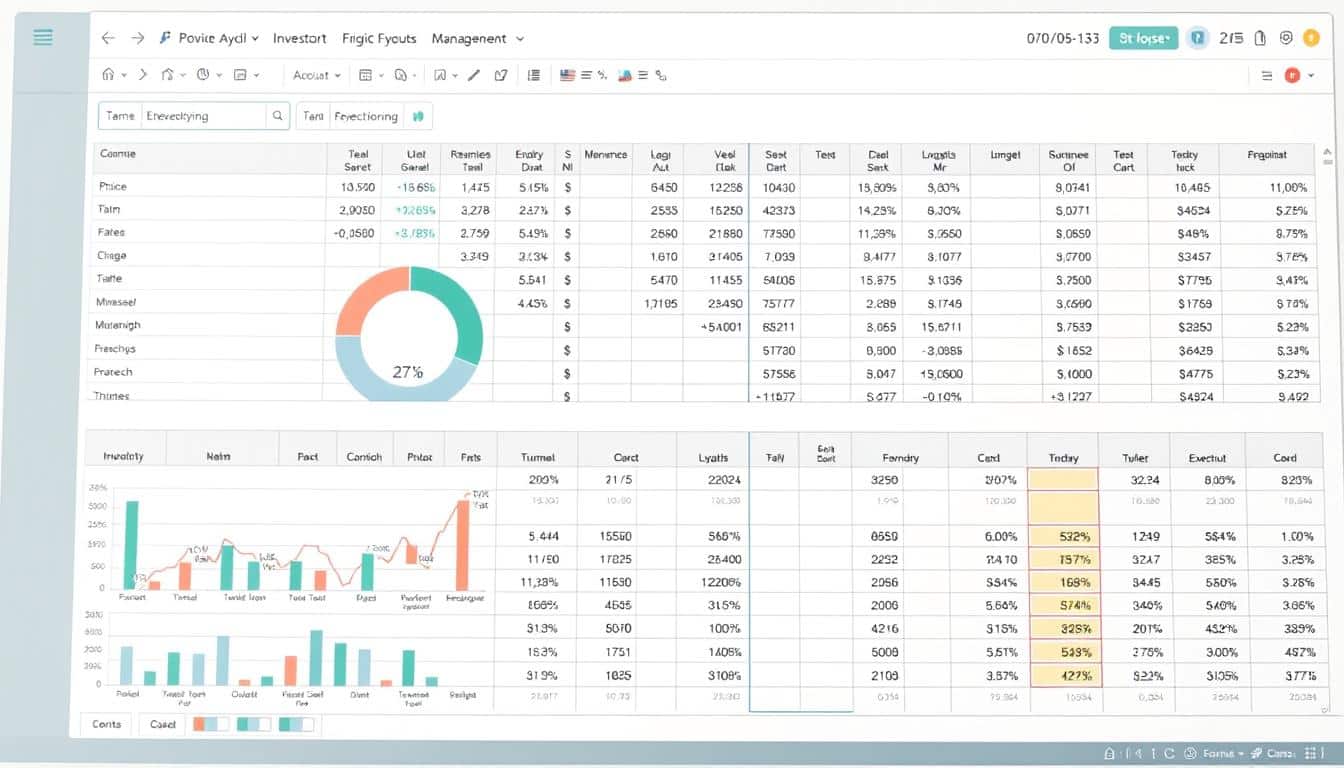This screenshot has width=1344, height=768.
Task: Select the Freschys row label
Action: [116, 349]
